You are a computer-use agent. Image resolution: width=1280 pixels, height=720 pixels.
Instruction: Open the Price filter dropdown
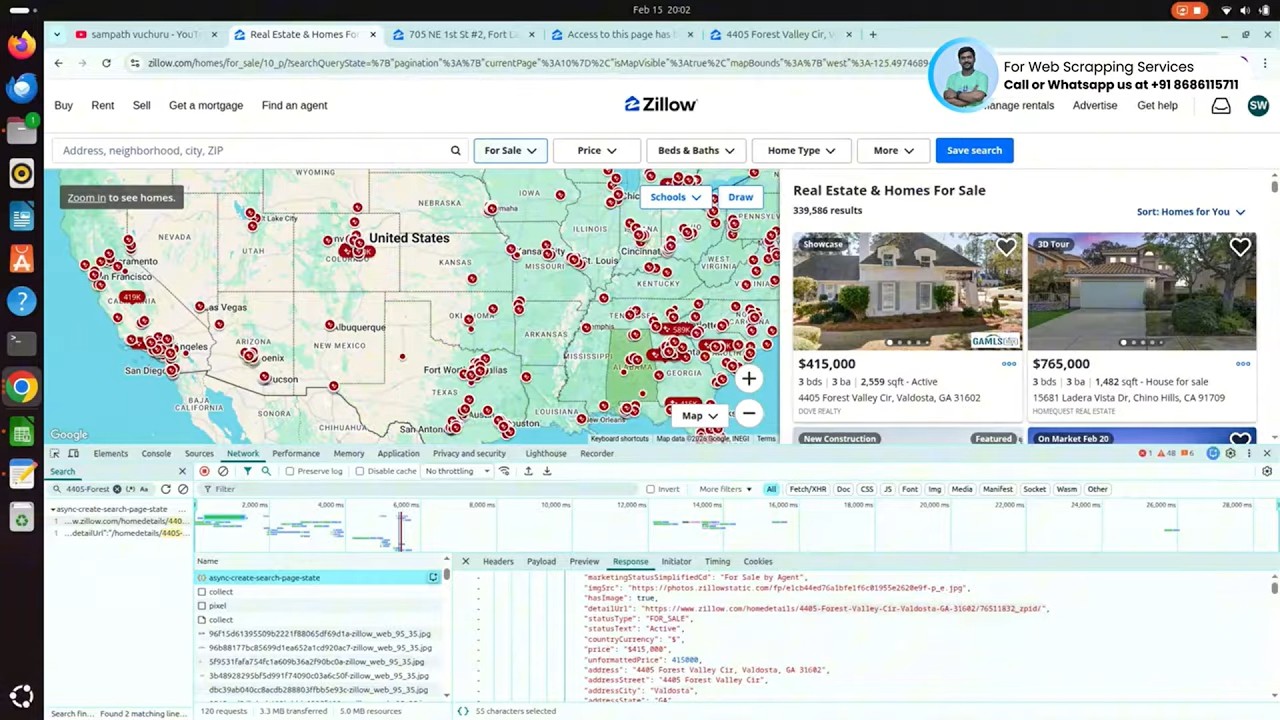pos(597,151)
